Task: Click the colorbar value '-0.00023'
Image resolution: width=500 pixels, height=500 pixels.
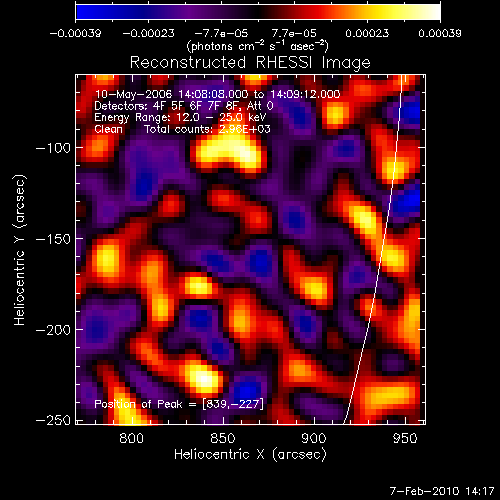Action: 148,33
